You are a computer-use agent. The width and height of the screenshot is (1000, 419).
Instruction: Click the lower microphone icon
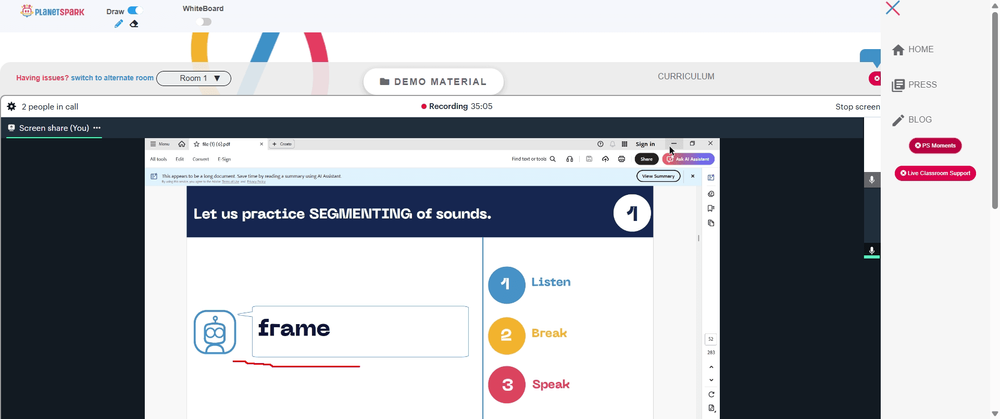[x=872, y=250]
